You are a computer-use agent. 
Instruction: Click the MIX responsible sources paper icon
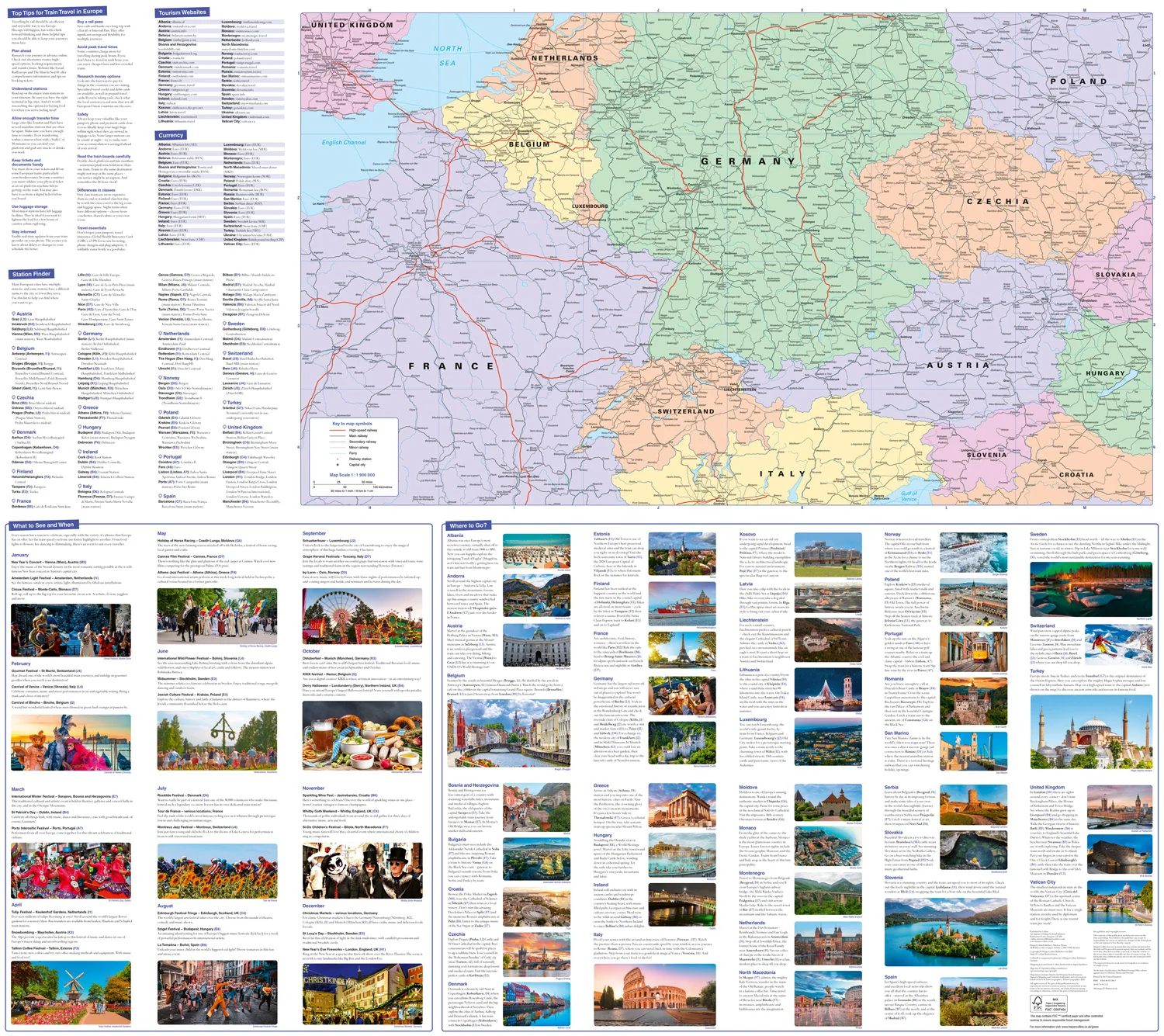click(1056, 1002)
